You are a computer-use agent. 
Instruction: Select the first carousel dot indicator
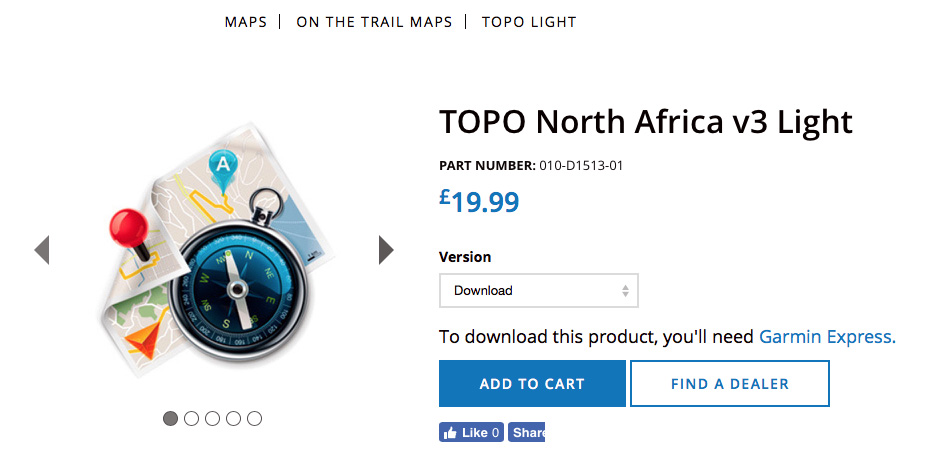click(x=170, y=418)
